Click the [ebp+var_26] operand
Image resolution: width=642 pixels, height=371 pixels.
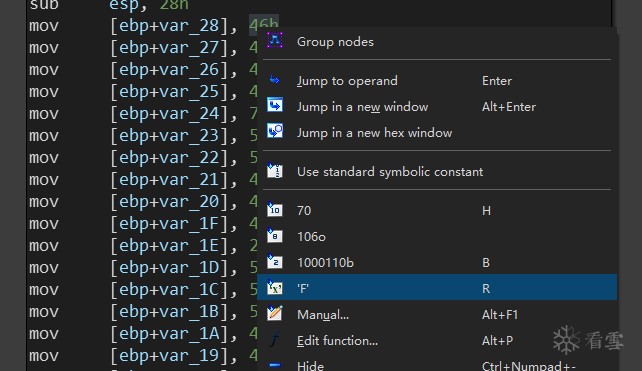tap(168, 70)
